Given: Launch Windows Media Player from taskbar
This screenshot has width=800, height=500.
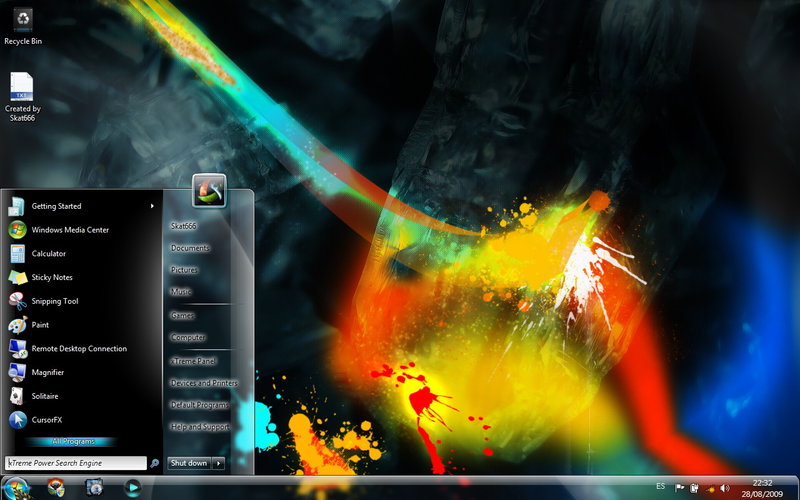Looking at the screenshot, I should click(132, 487).
